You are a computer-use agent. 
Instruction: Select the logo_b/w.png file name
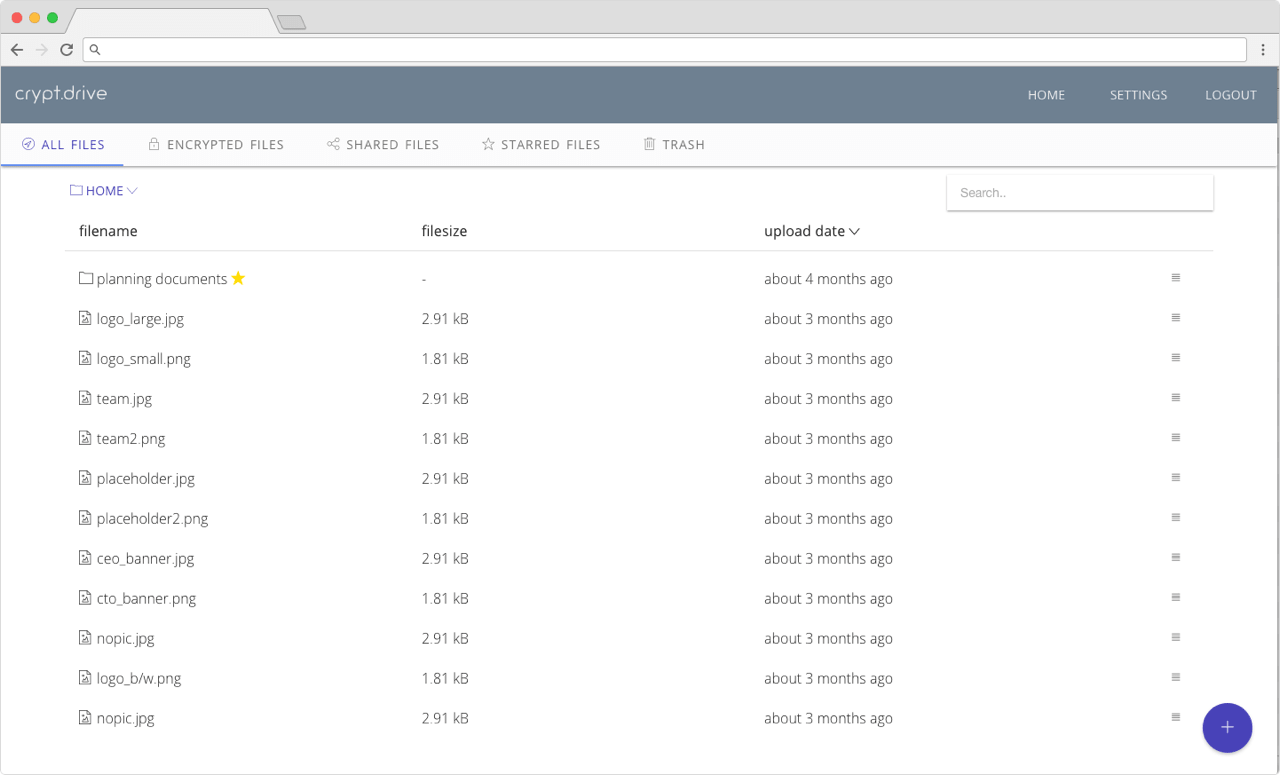tap(139, 679)
